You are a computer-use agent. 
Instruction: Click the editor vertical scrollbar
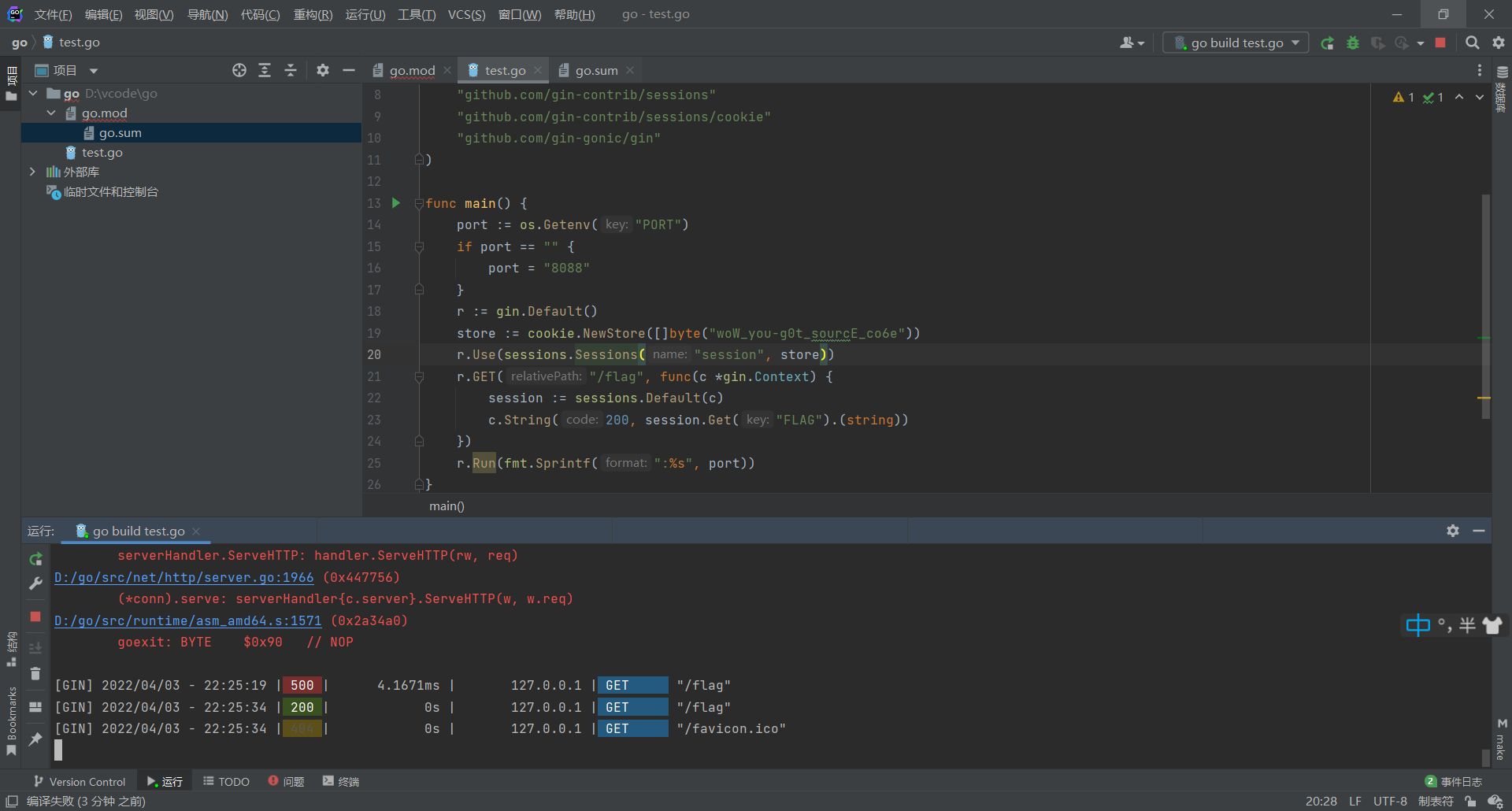(x=1485, y=307)
